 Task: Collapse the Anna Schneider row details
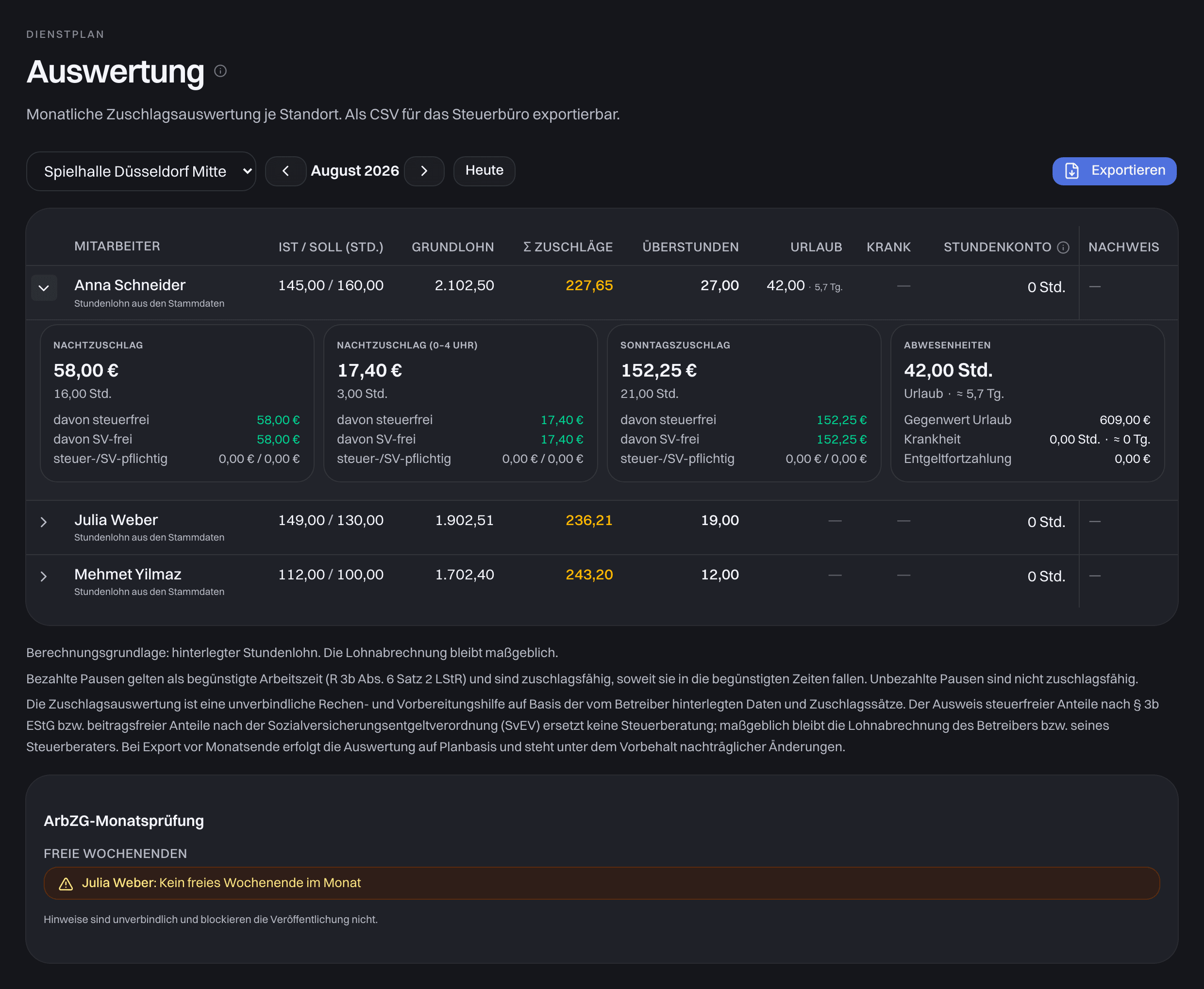coord(44,288)
